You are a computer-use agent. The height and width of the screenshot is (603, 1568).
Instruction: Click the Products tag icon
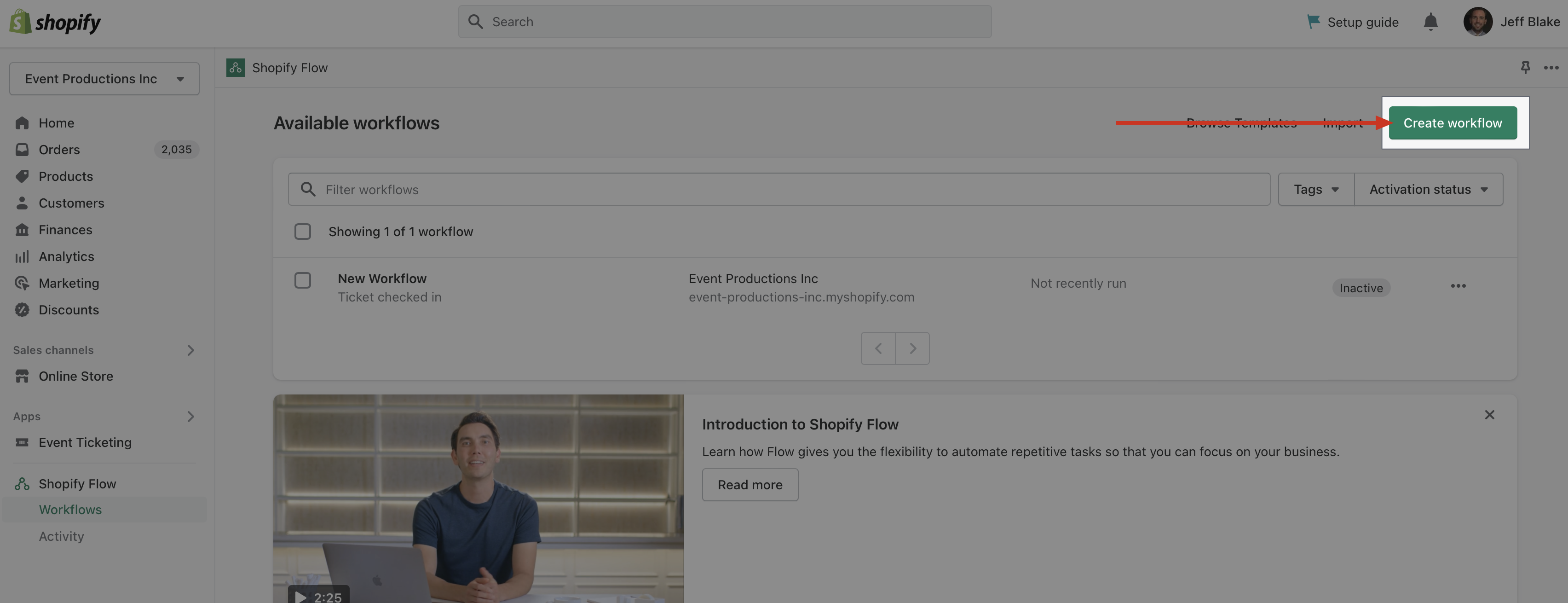click(22, 177)
